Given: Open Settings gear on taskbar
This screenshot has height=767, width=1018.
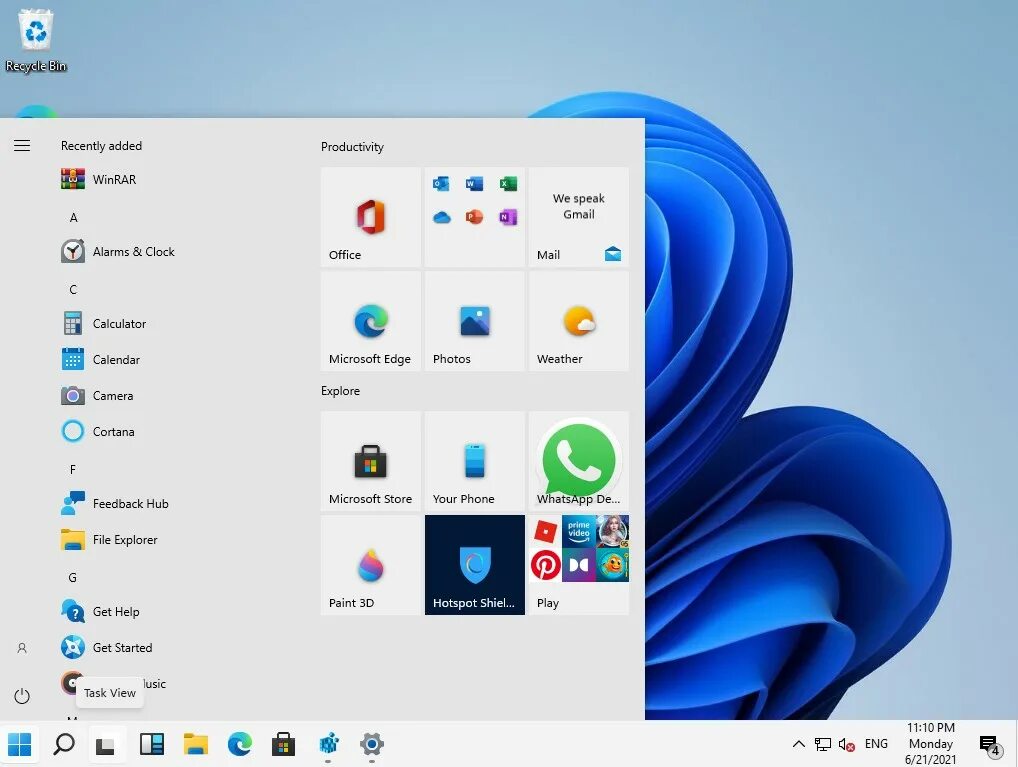Looking at the screenshot, I should coord(372,744).
